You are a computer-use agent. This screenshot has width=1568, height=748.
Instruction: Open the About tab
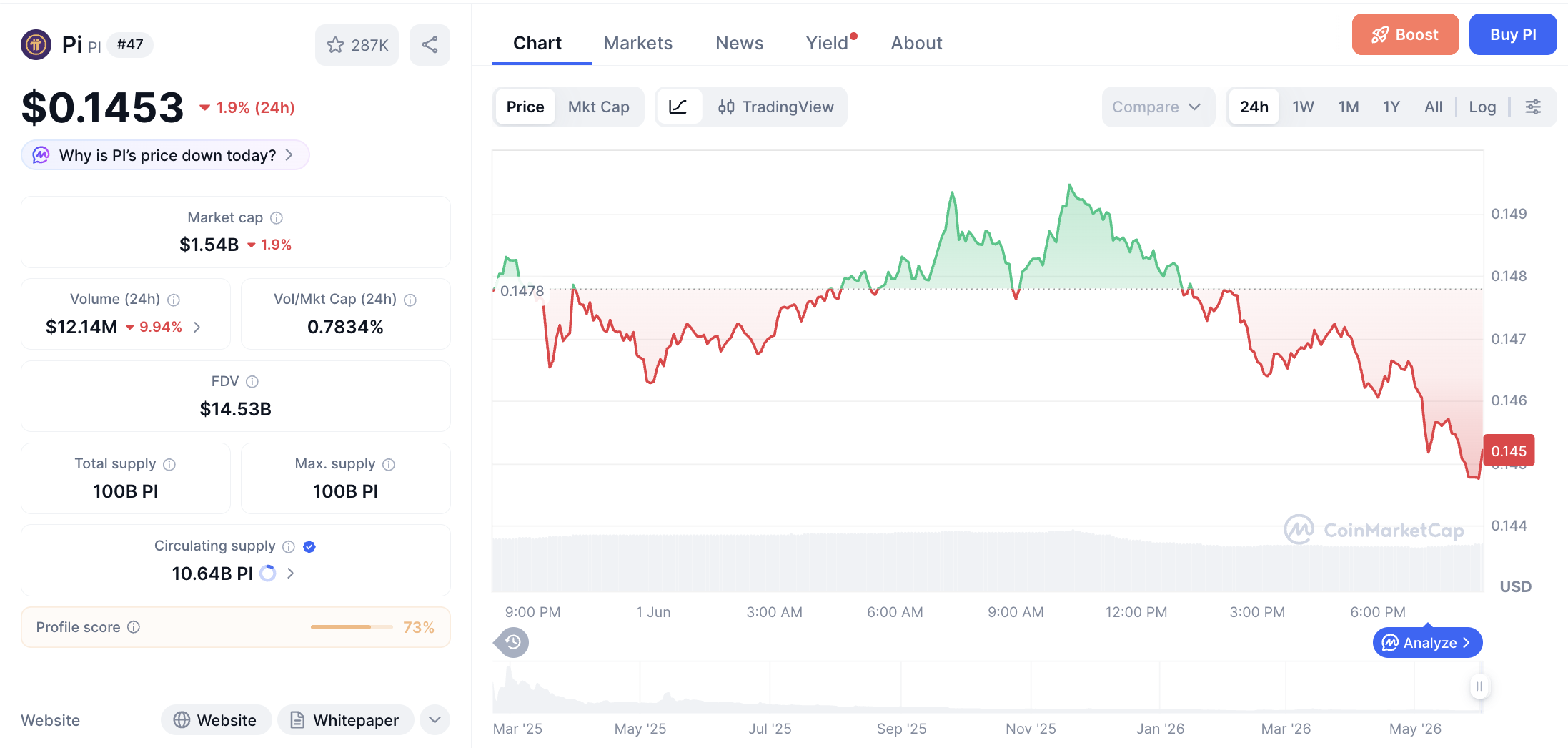(916, 43)
